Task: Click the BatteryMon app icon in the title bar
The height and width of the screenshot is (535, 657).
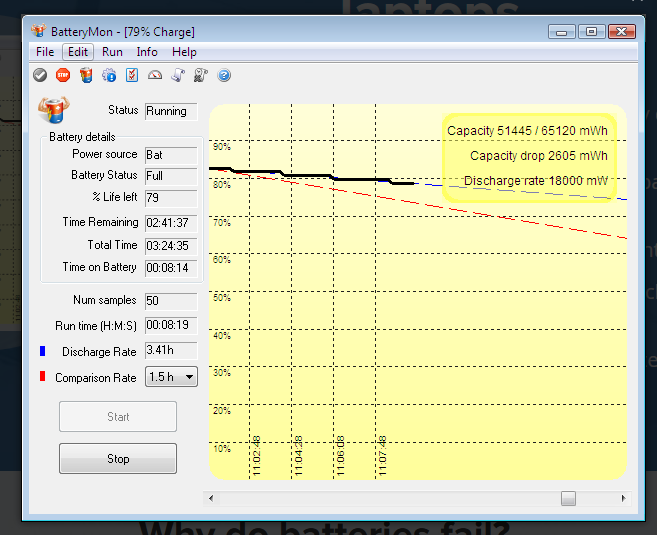Action: [38, 31]
